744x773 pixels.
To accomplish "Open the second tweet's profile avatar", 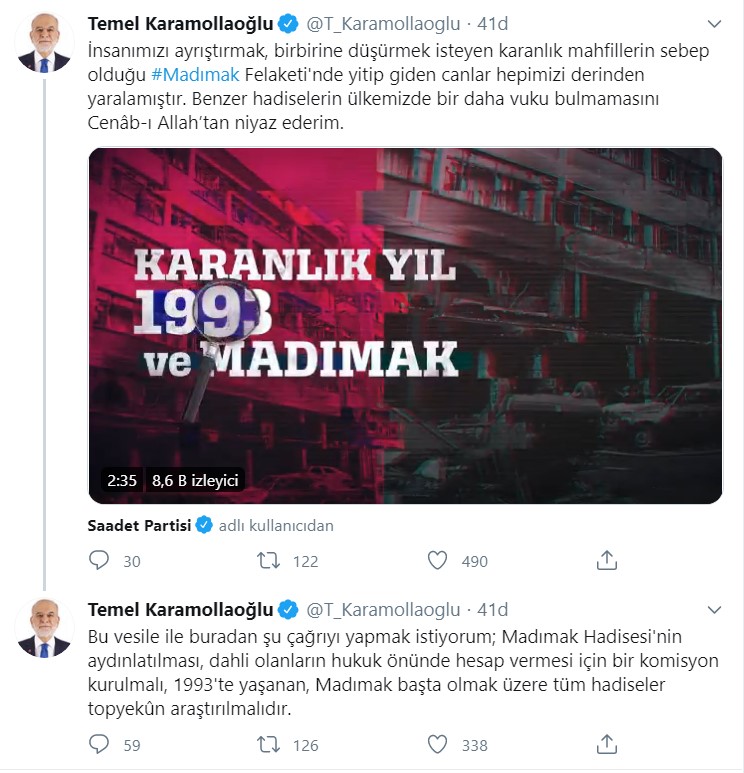I will pos(44,629).
